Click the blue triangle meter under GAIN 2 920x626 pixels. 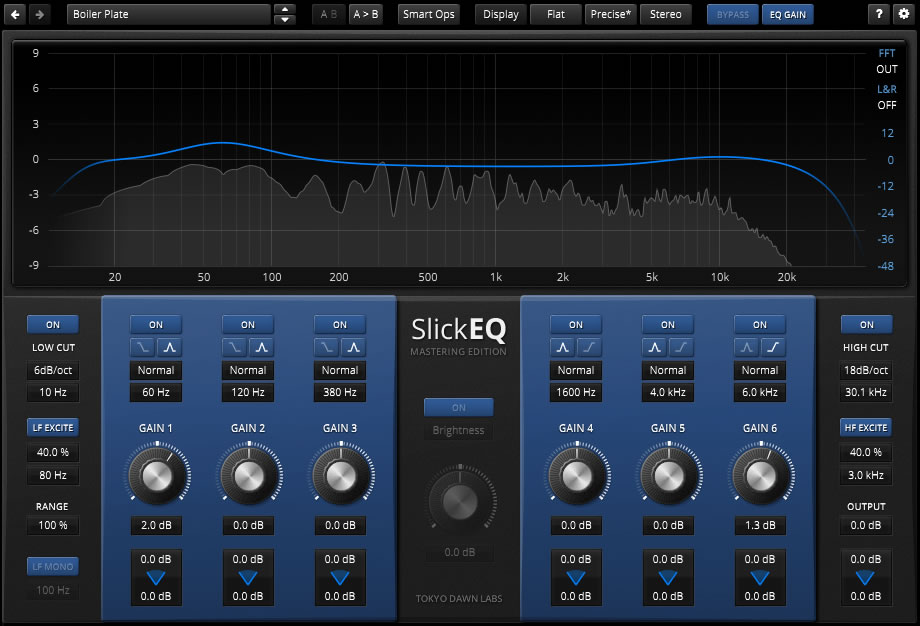(x=248, y=578)
